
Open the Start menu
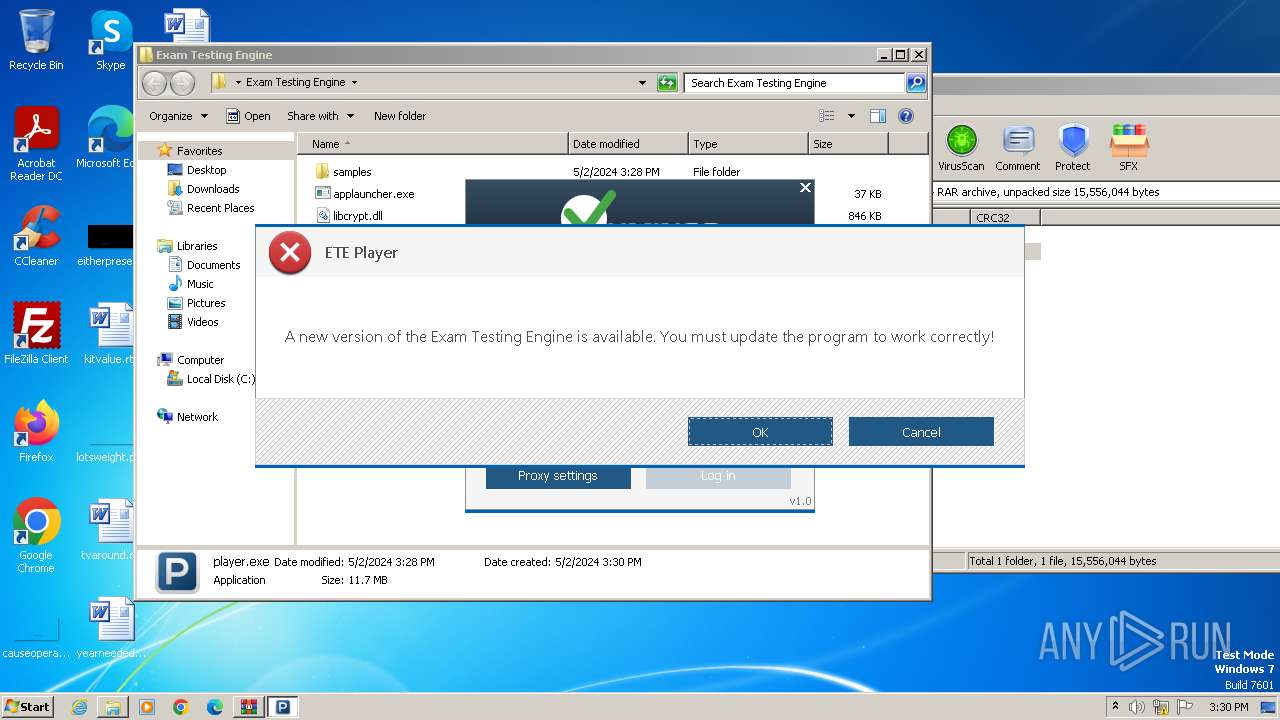pos(27,706)
